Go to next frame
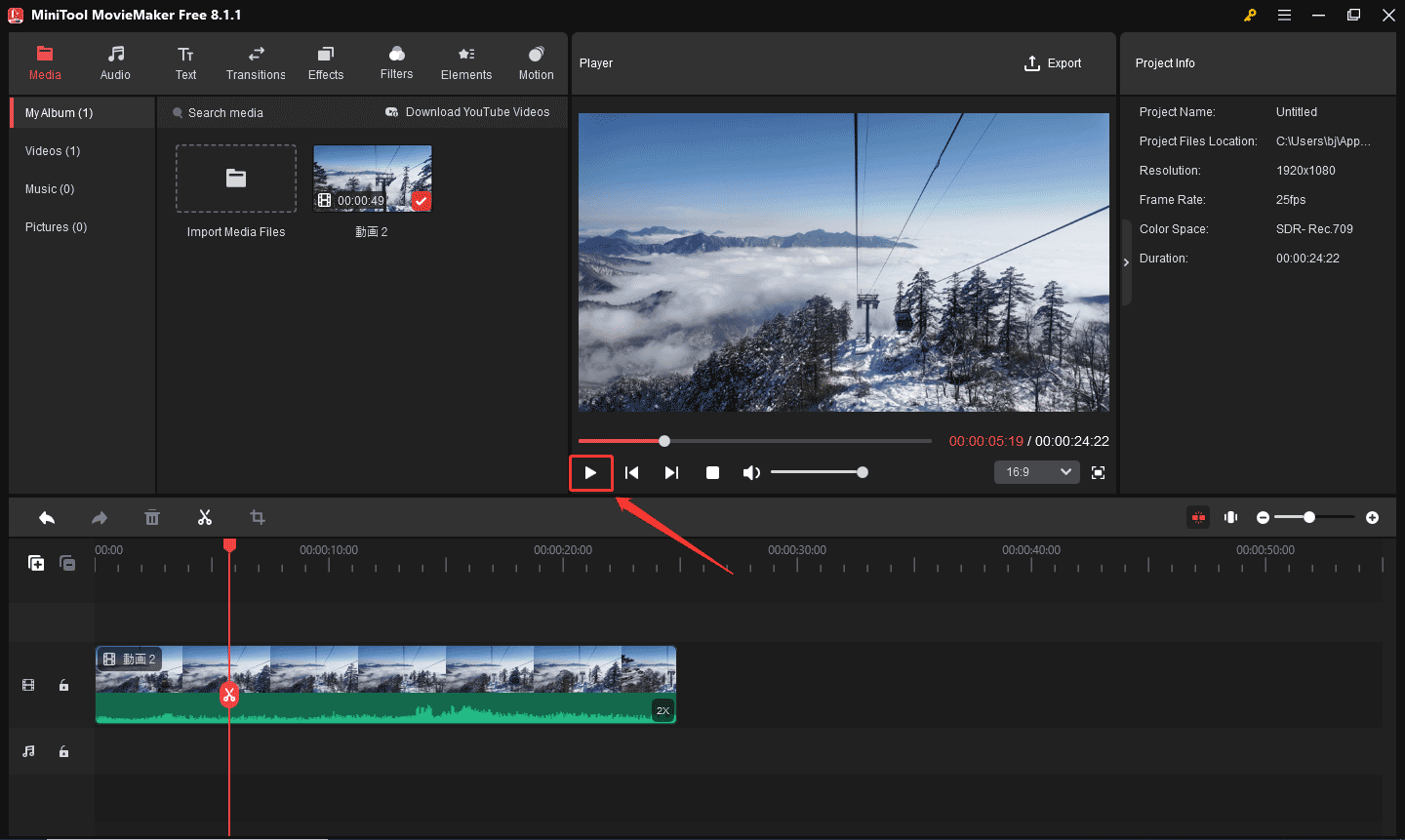Image resolution: width=1405 pixels, height=840 pixels. pos(671,472)
